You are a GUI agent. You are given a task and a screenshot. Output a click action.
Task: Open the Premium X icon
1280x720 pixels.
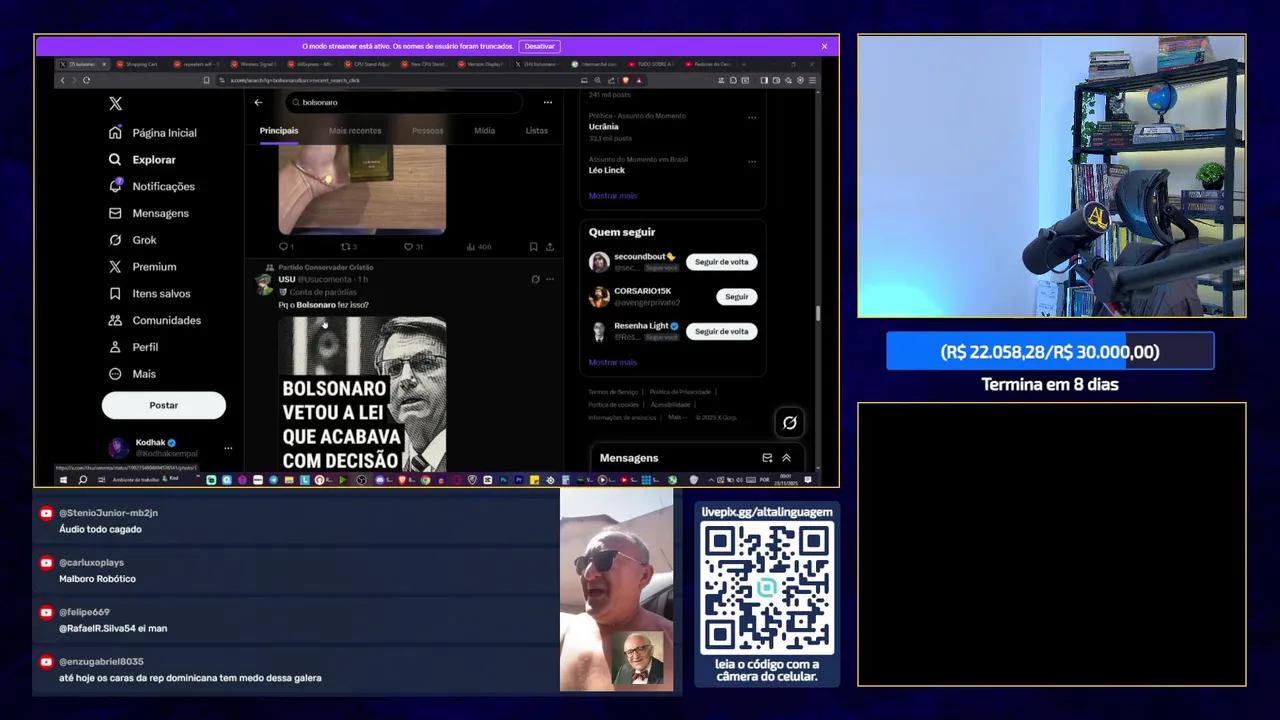[115, 267]
